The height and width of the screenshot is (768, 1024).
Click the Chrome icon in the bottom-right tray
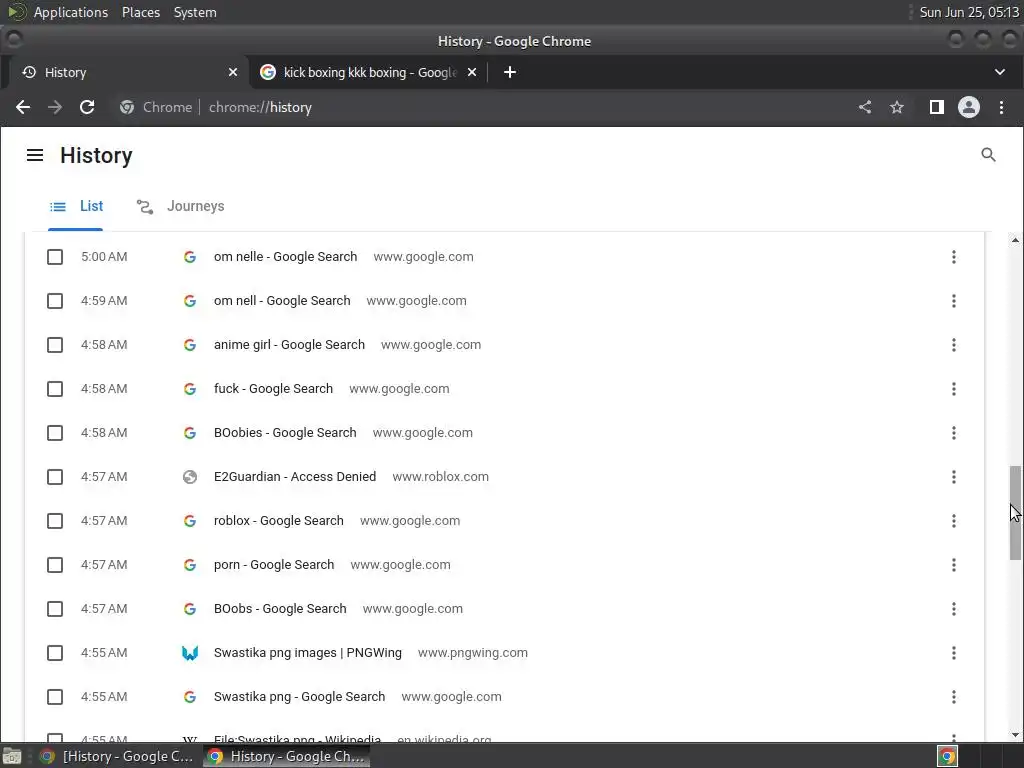[947, 756]
